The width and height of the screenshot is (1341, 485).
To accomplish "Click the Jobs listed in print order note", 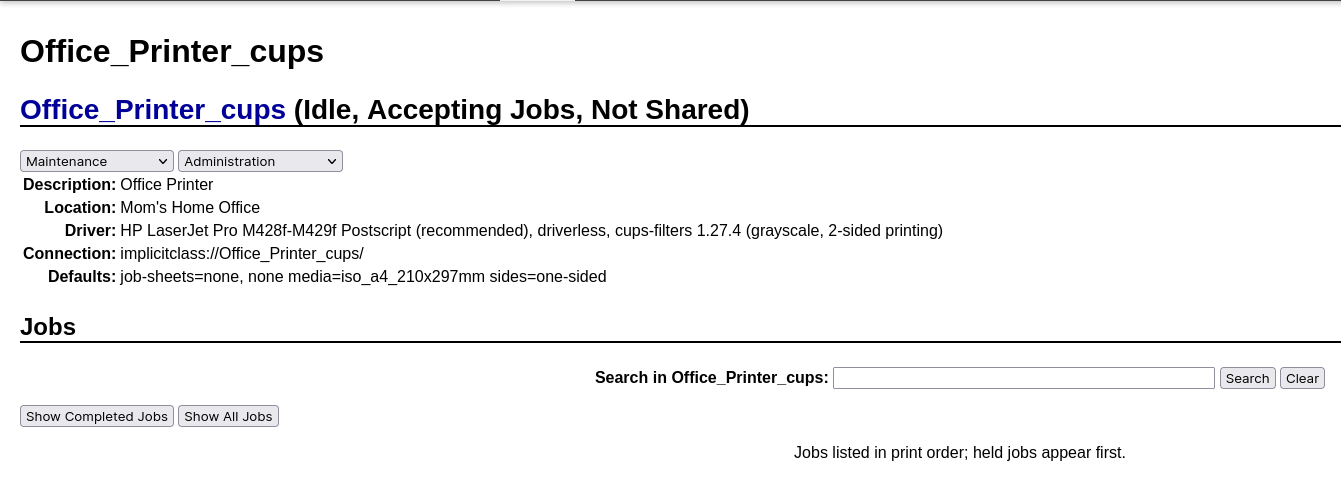I will pos(959,453).
